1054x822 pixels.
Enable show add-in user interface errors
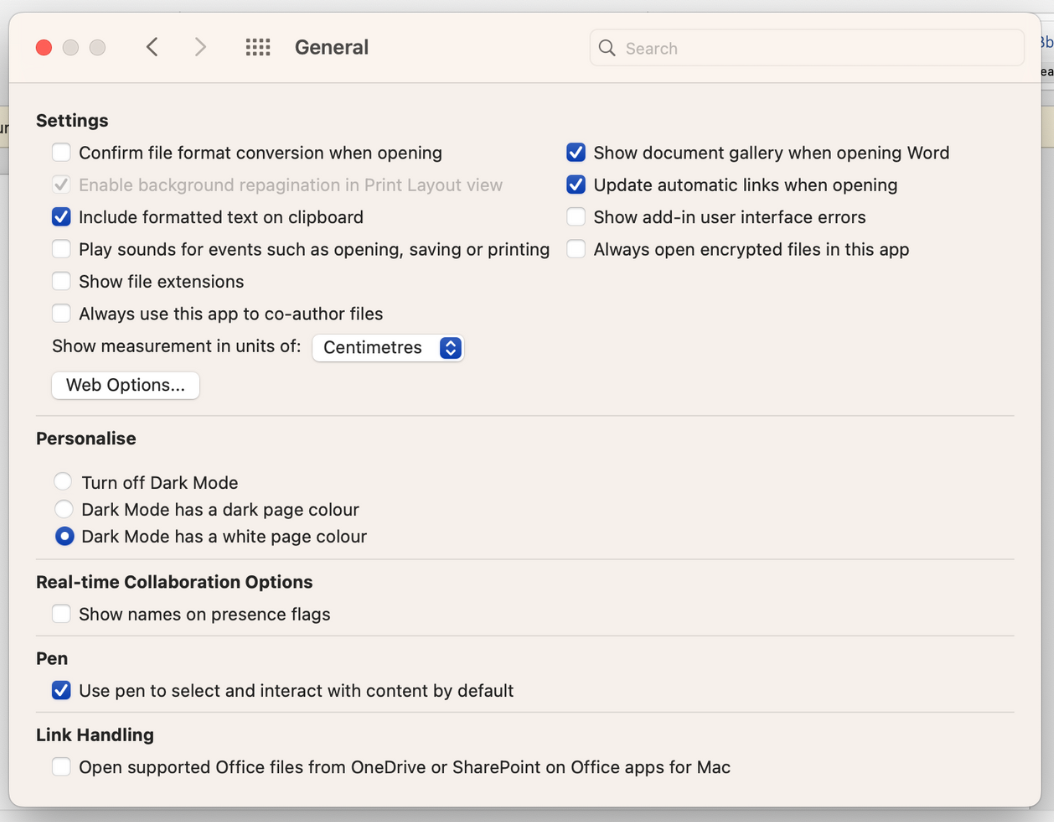(576, 217)
